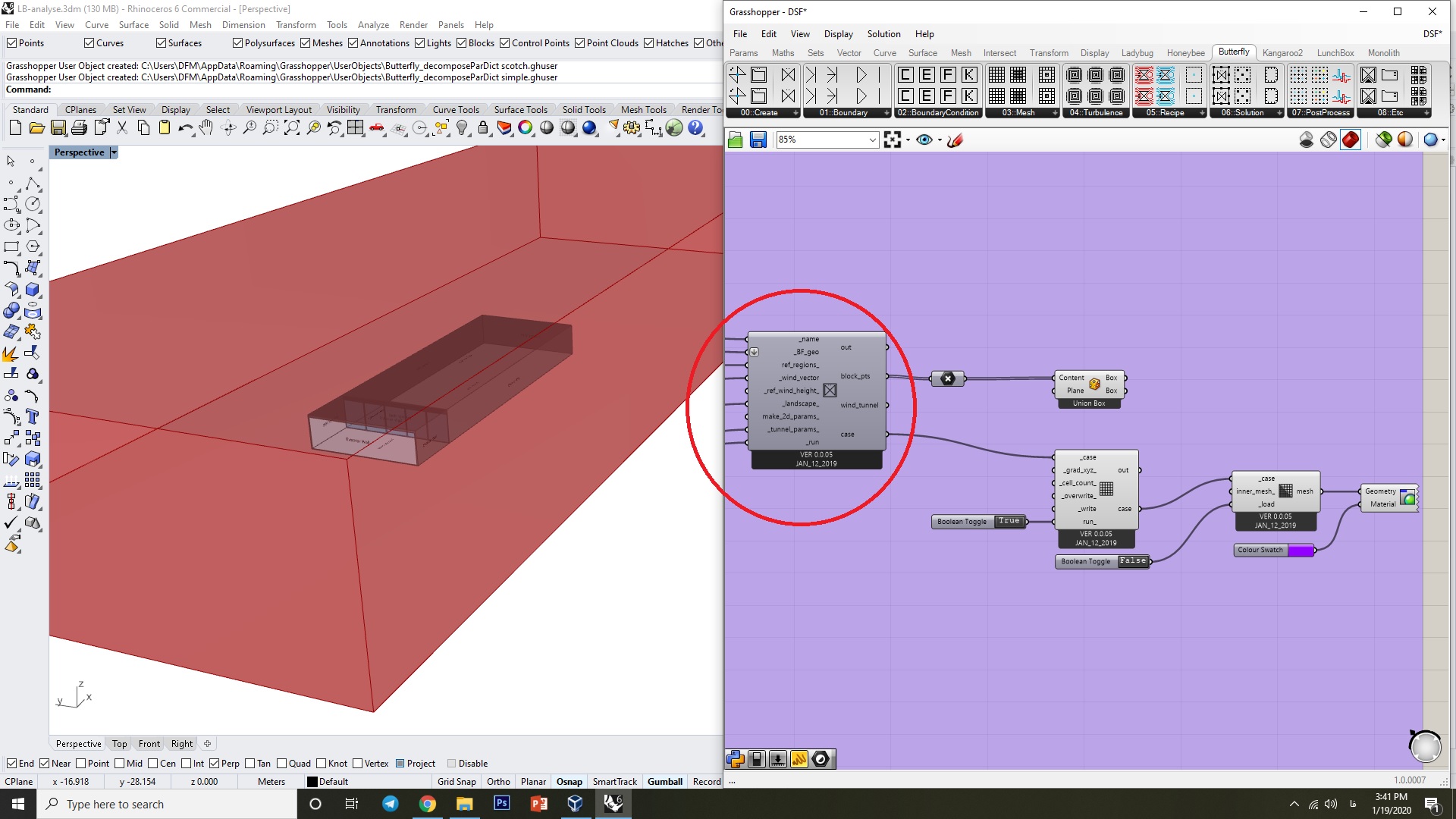Click the four-viewport layout icon

(x=355, y=128)
